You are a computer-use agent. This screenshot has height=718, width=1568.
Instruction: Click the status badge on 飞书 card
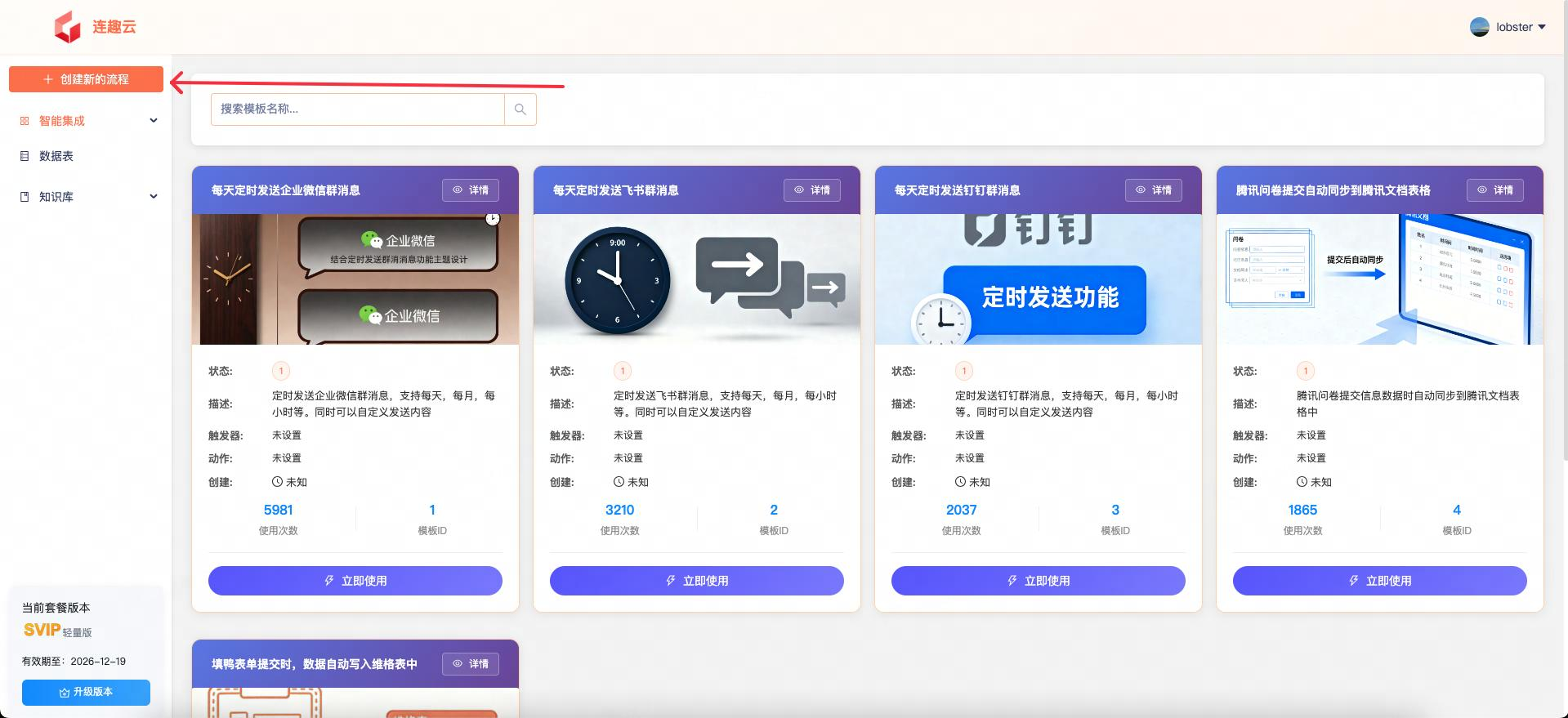point(623,371)
